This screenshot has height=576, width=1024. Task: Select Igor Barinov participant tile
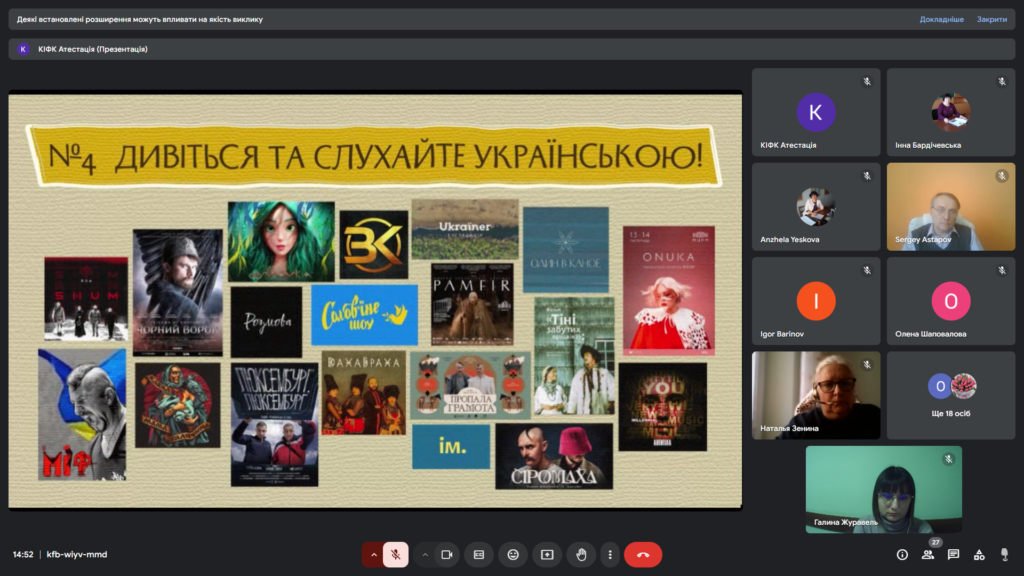pos(816,301)
